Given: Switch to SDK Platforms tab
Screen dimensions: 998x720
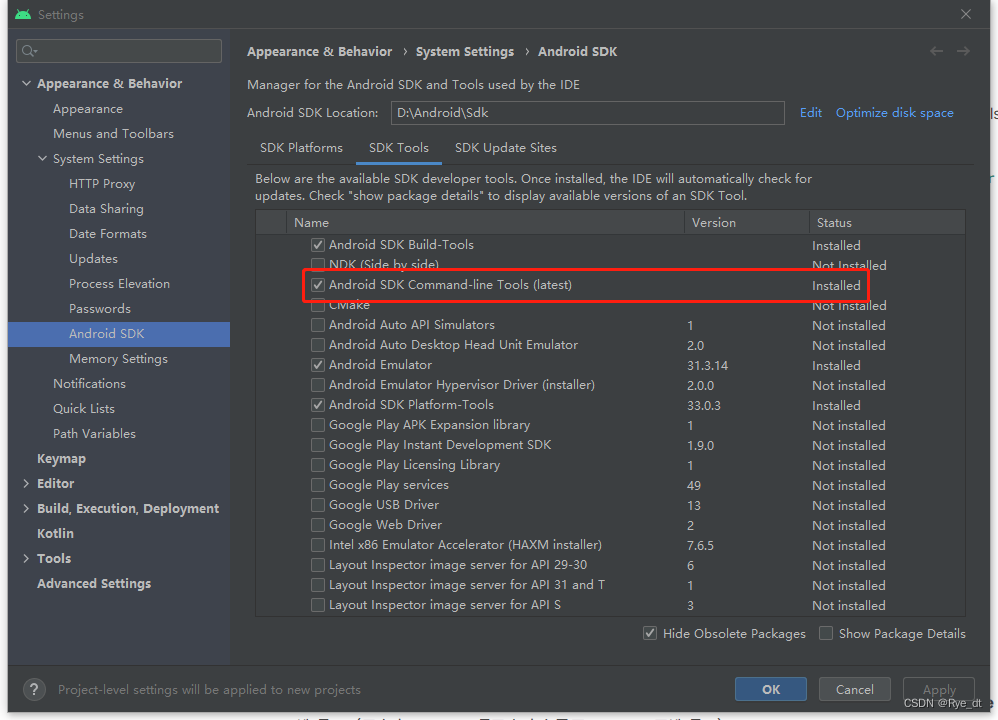Looking at the screenshot, I should coord(301,148).
